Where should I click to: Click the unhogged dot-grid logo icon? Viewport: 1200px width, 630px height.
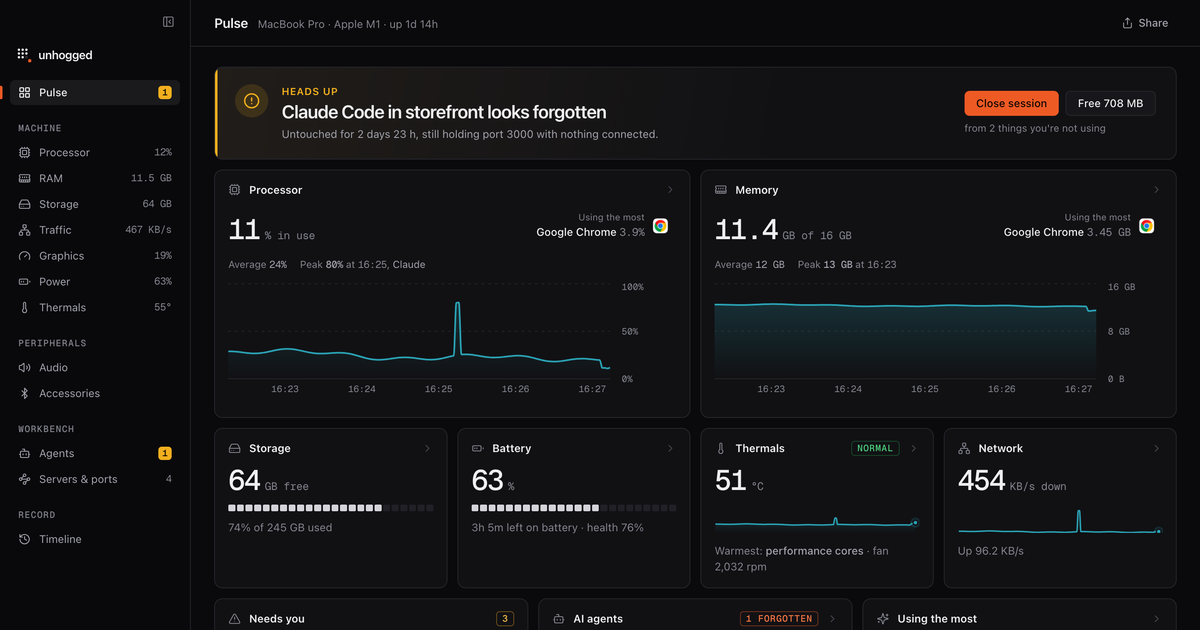pos(24,55)
